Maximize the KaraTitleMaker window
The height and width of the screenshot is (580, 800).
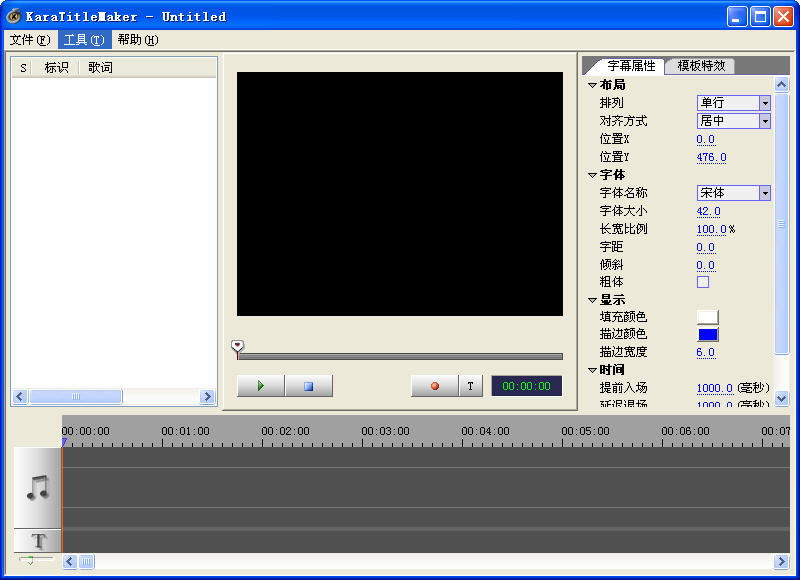point(760,17)
